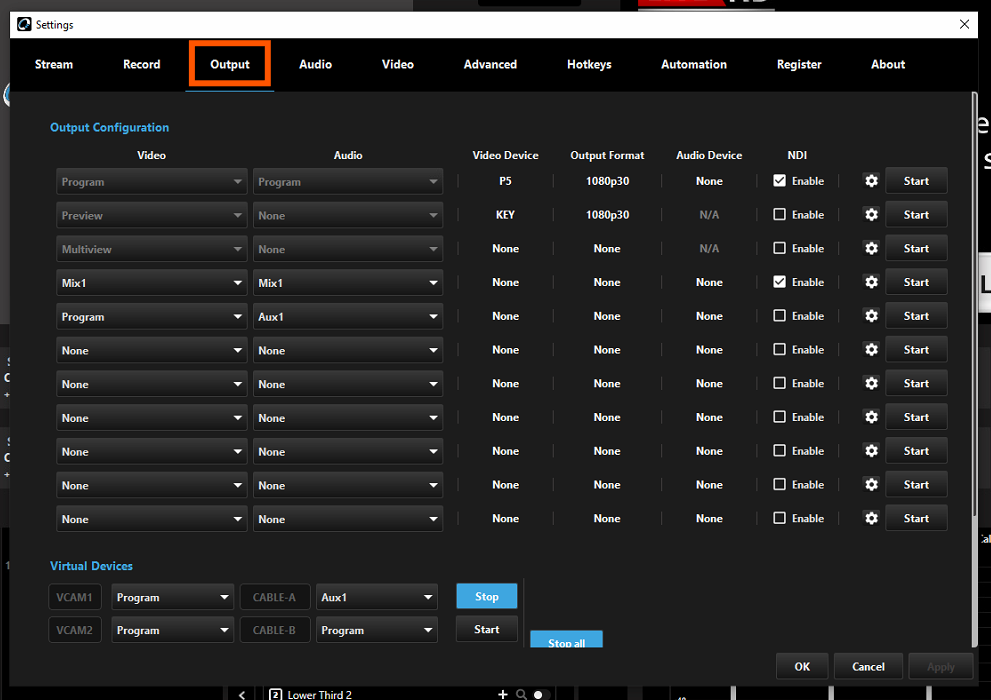
Task: Open gear settings for Multiview output row
Action: [871, 249]
